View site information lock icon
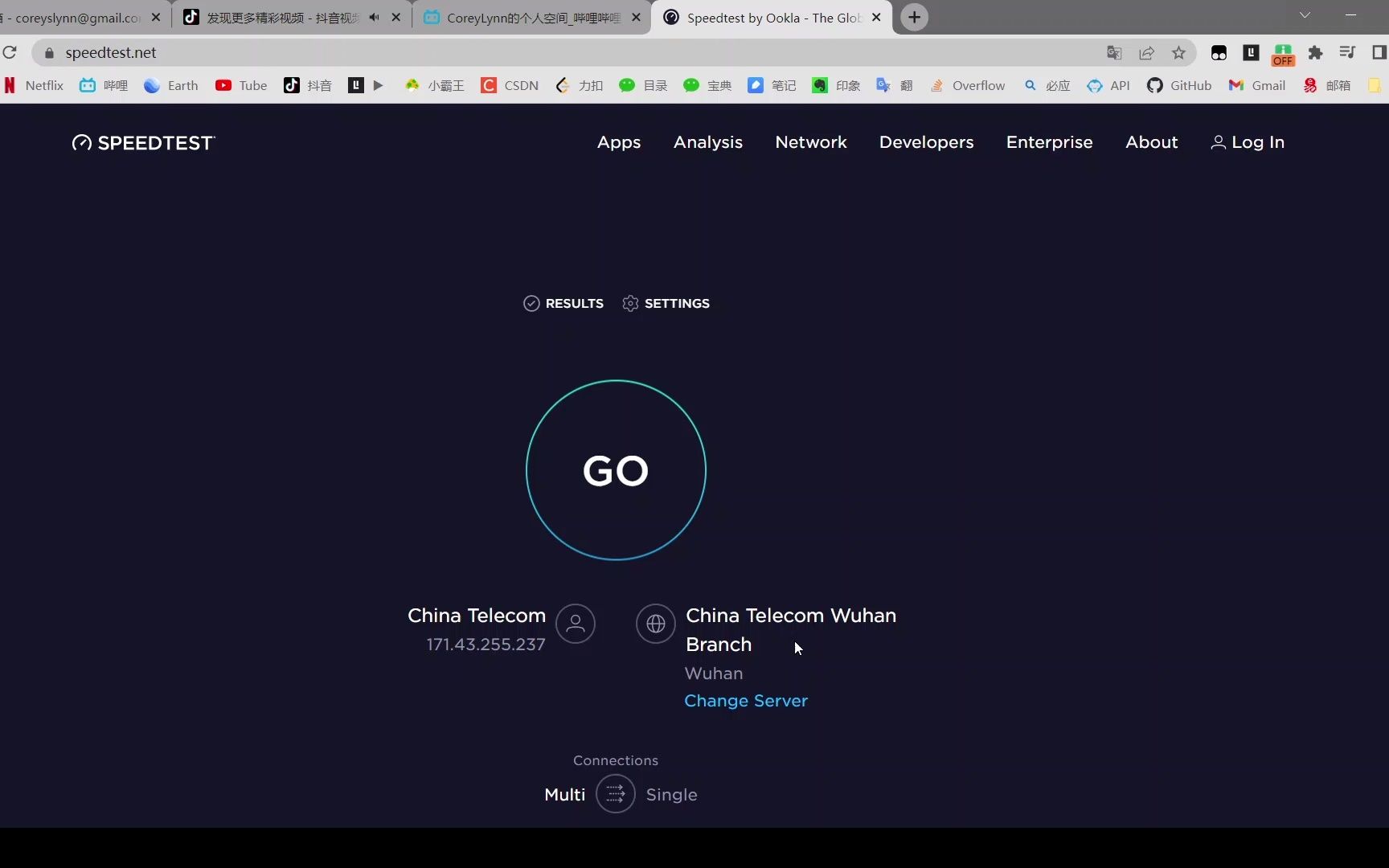This screenshot has width=1389, height=868. (49, 53)
